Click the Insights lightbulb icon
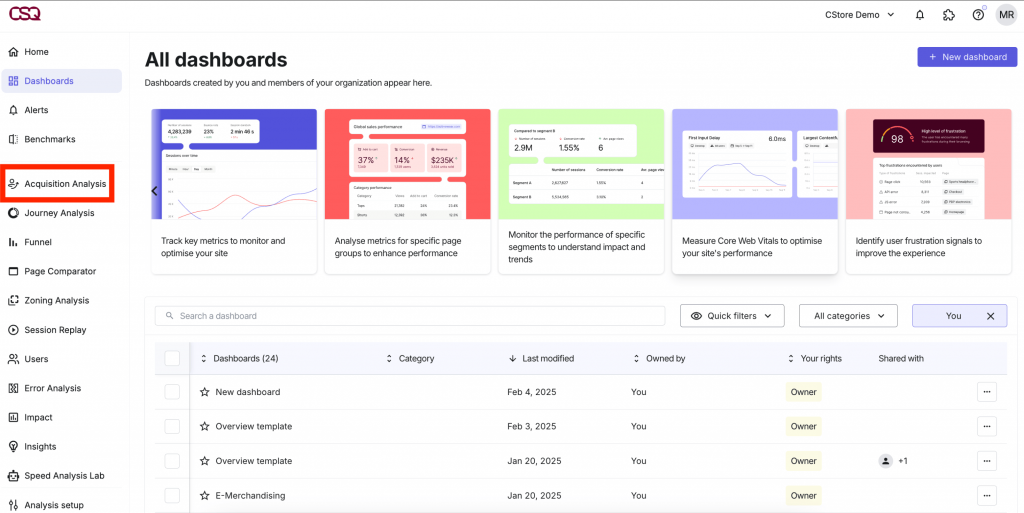Image resolution: width=1024 pixels, height=513 pixels. click(x=13, y=446)
